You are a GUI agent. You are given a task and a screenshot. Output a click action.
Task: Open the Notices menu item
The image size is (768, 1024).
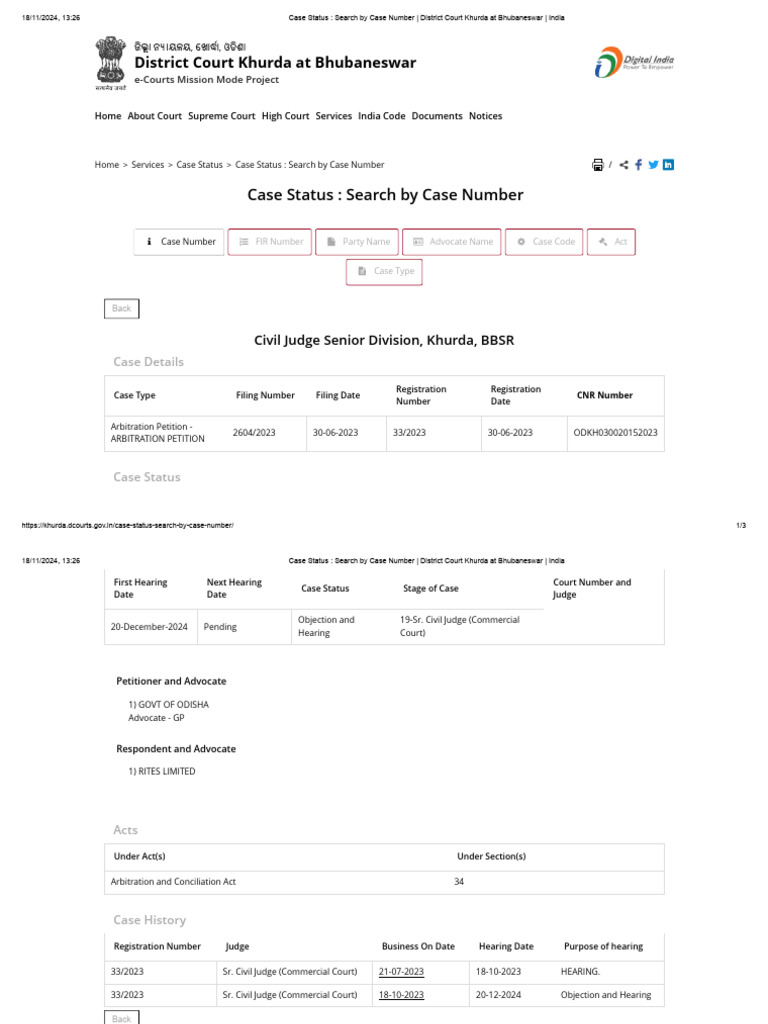click(x=485, y=116)
